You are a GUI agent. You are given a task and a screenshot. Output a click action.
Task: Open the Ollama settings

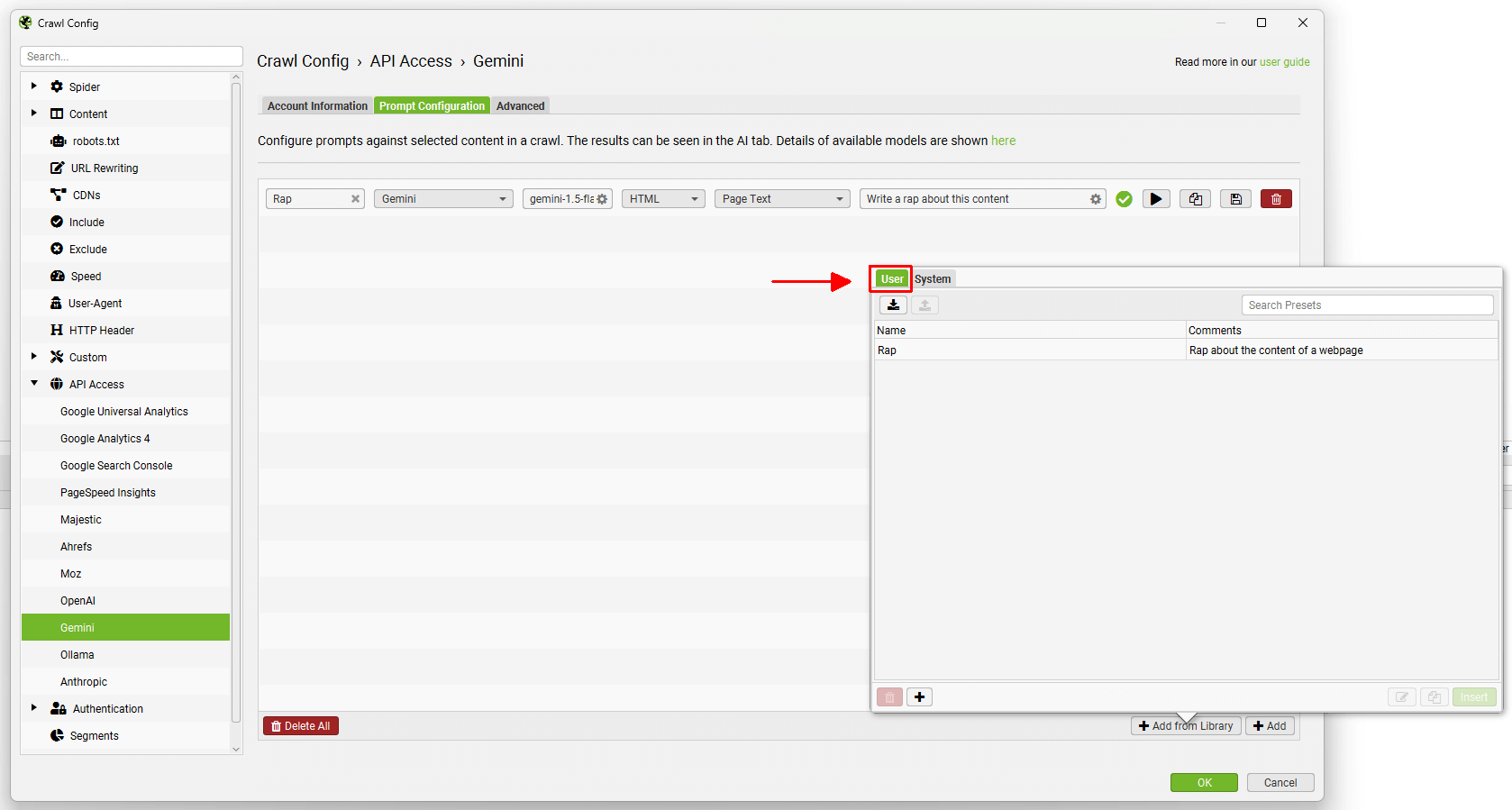(77, 655)
